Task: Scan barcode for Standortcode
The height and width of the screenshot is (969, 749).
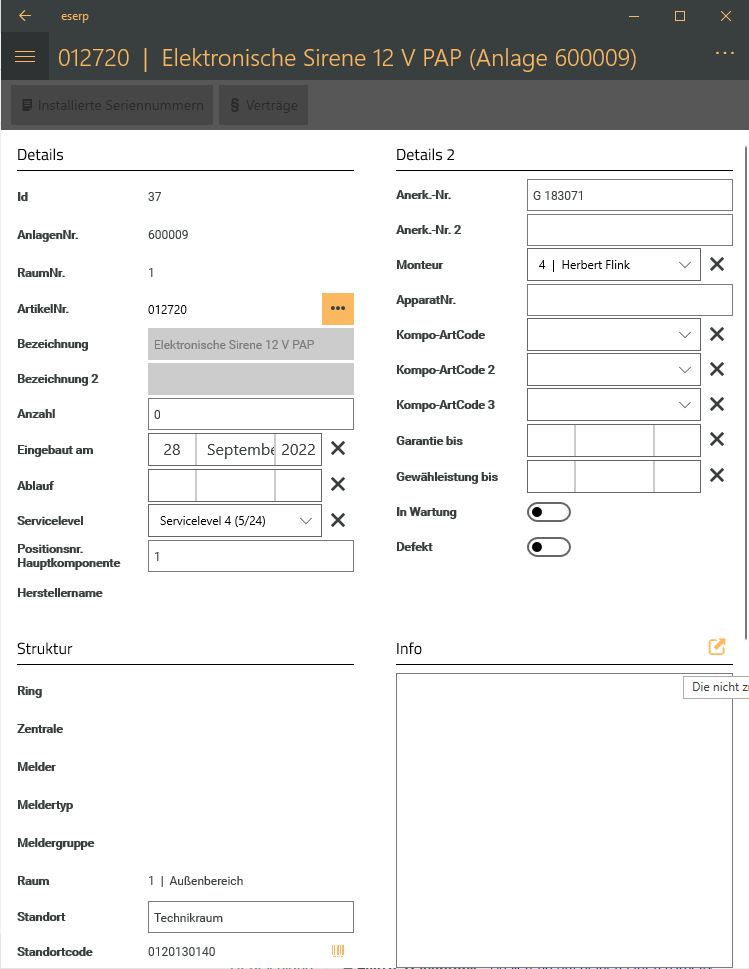Action: click(x=338, y=951)
